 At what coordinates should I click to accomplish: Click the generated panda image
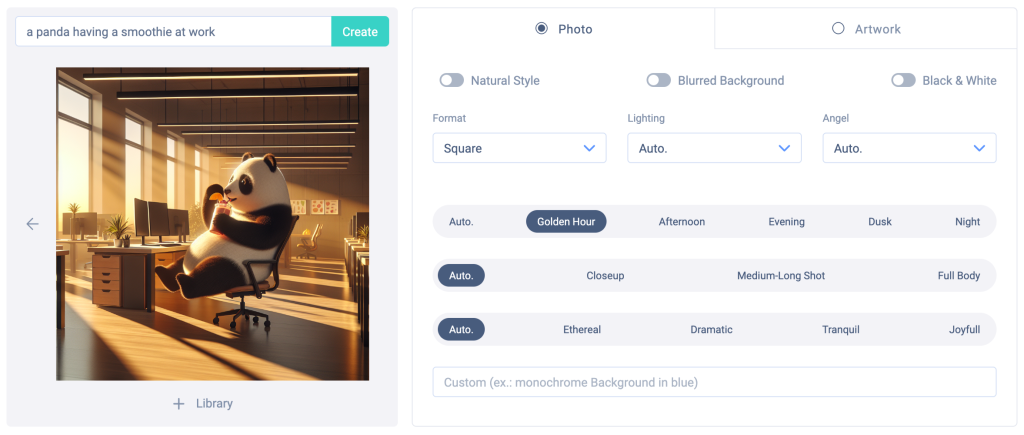[212, 224]
